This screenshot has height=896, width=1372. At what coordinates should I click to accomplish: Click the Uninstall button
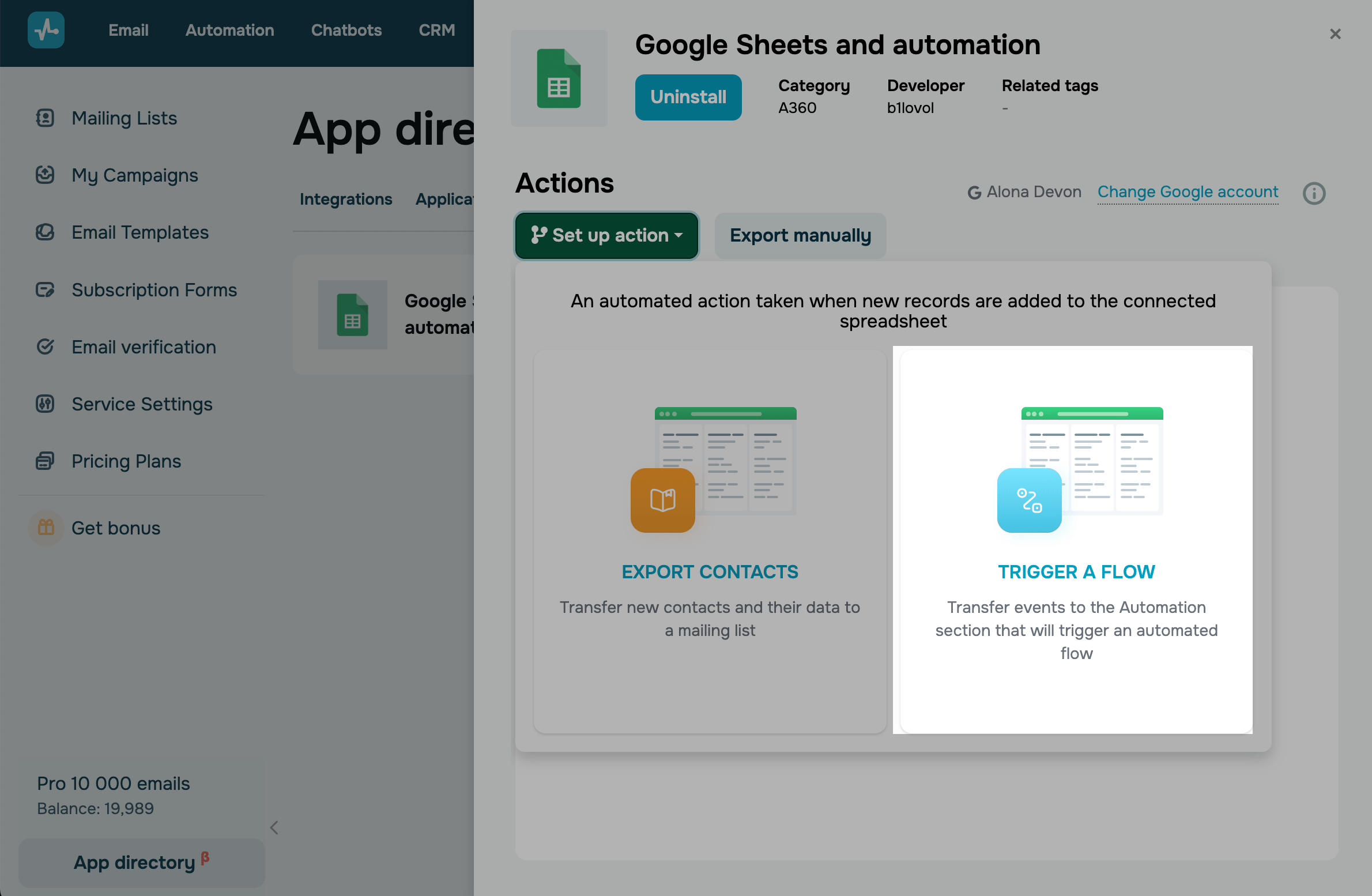688,97
